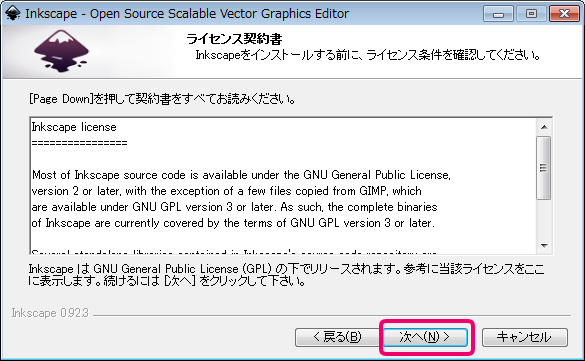Click the line 'Most of Inkscape source code'
585x361 pixels.
click(241, 175)
